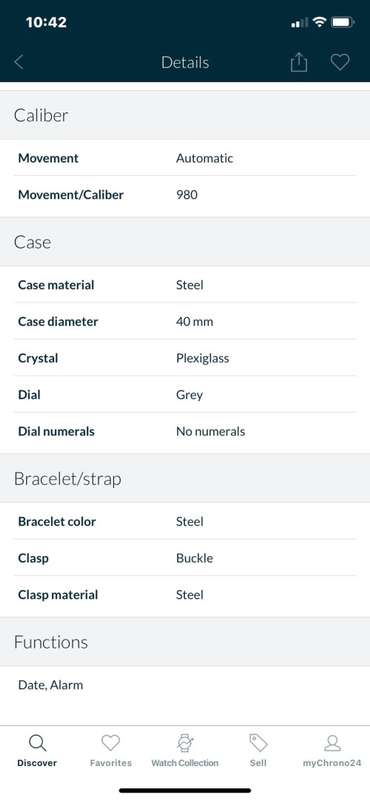Select the Crystal Plexiglass row
The image size is (370, 800).
click(x=185, y=358)
